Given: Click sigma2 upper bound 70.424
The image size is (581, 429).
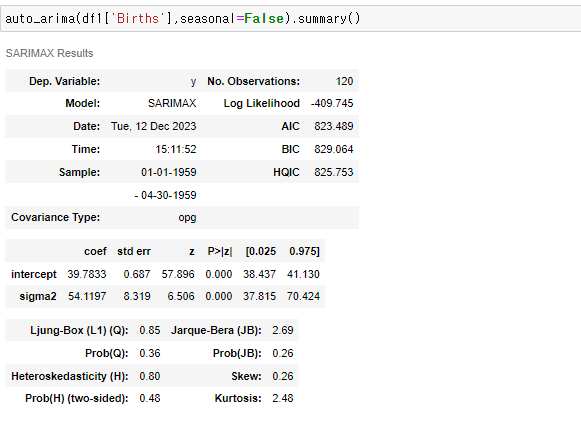Looking at the screenshot, I should tap(303, 296).
